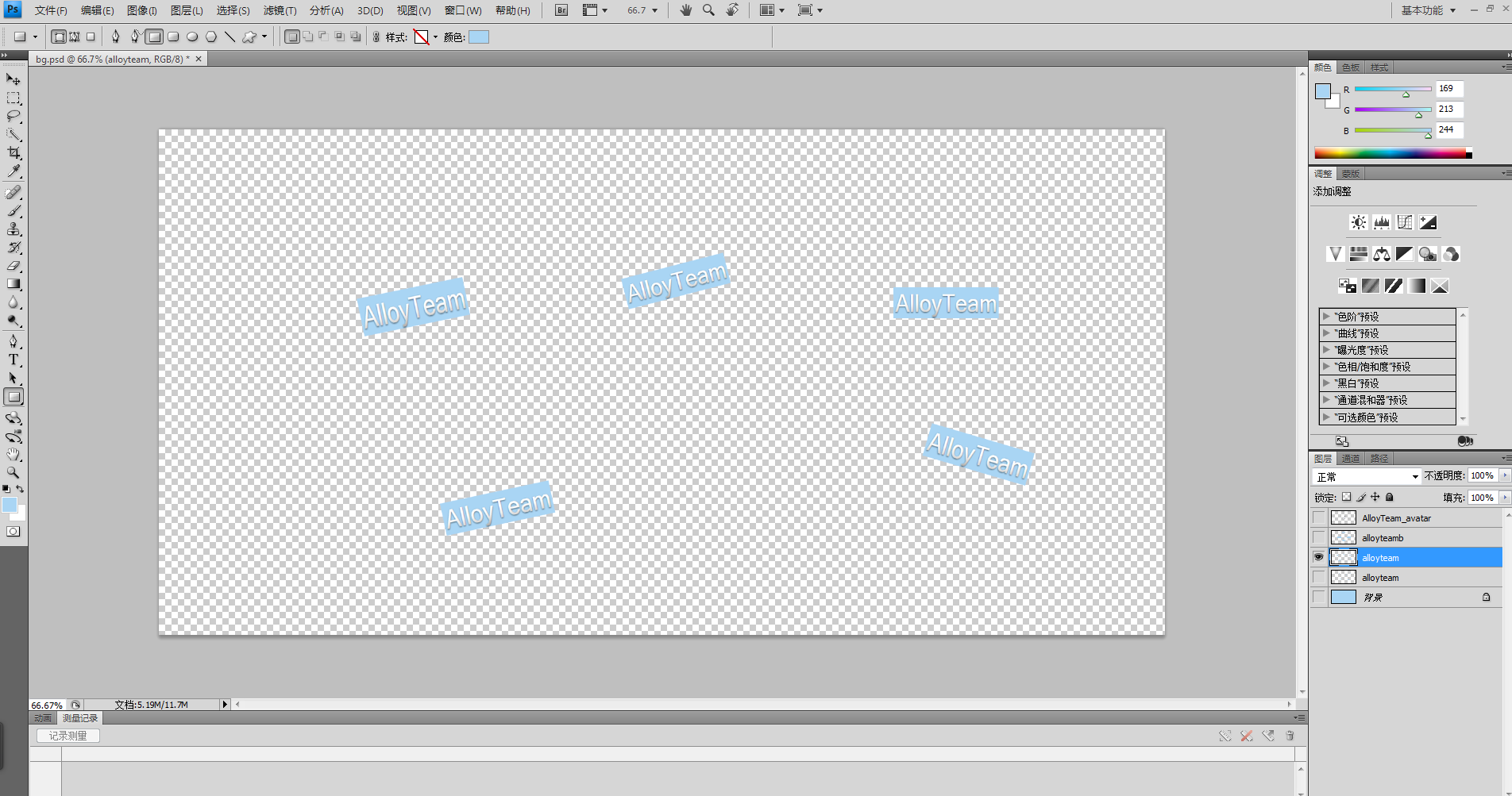Select the Move tool

(13, 79)
